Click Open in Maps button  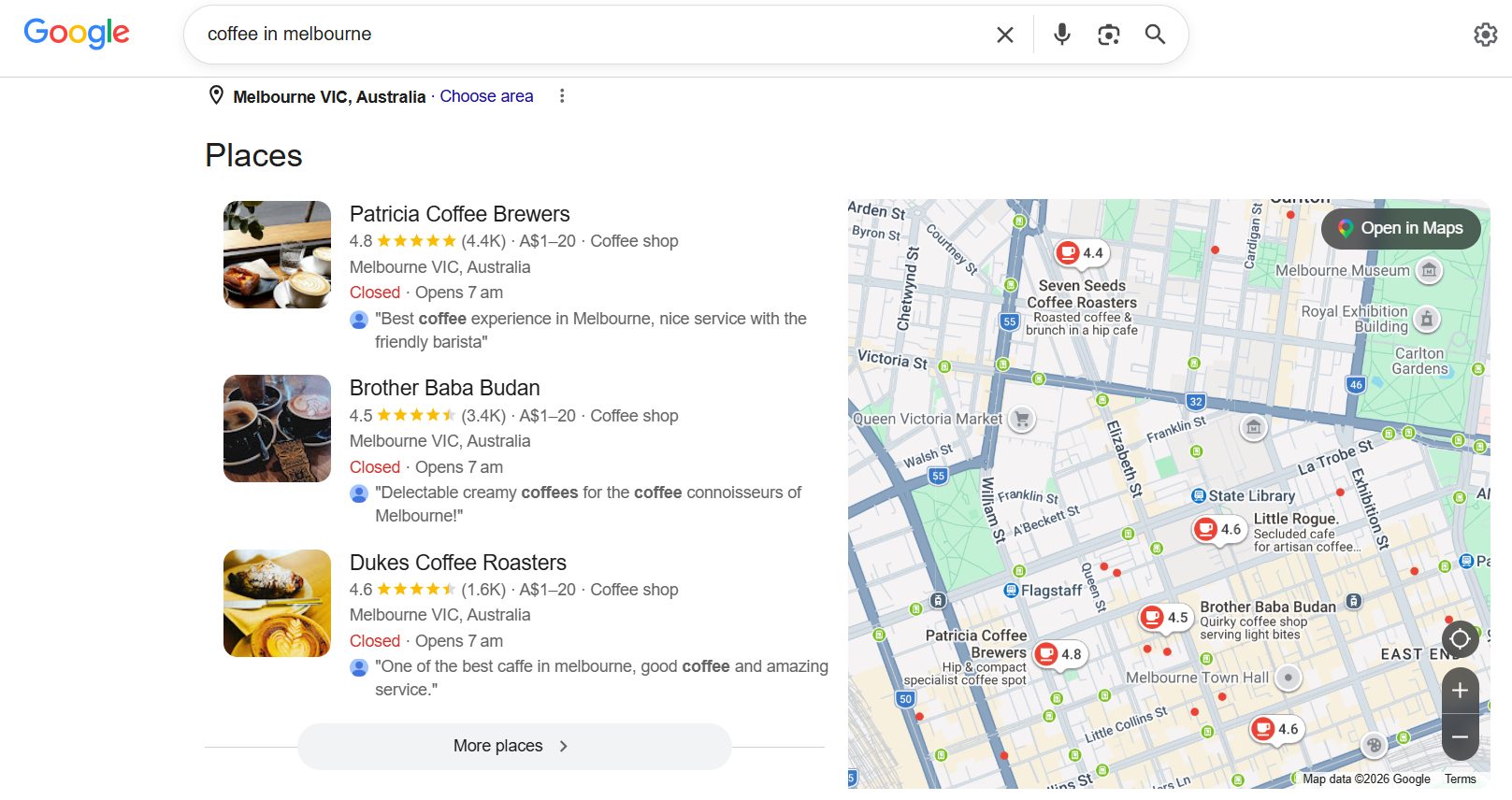pos(1400,228)
